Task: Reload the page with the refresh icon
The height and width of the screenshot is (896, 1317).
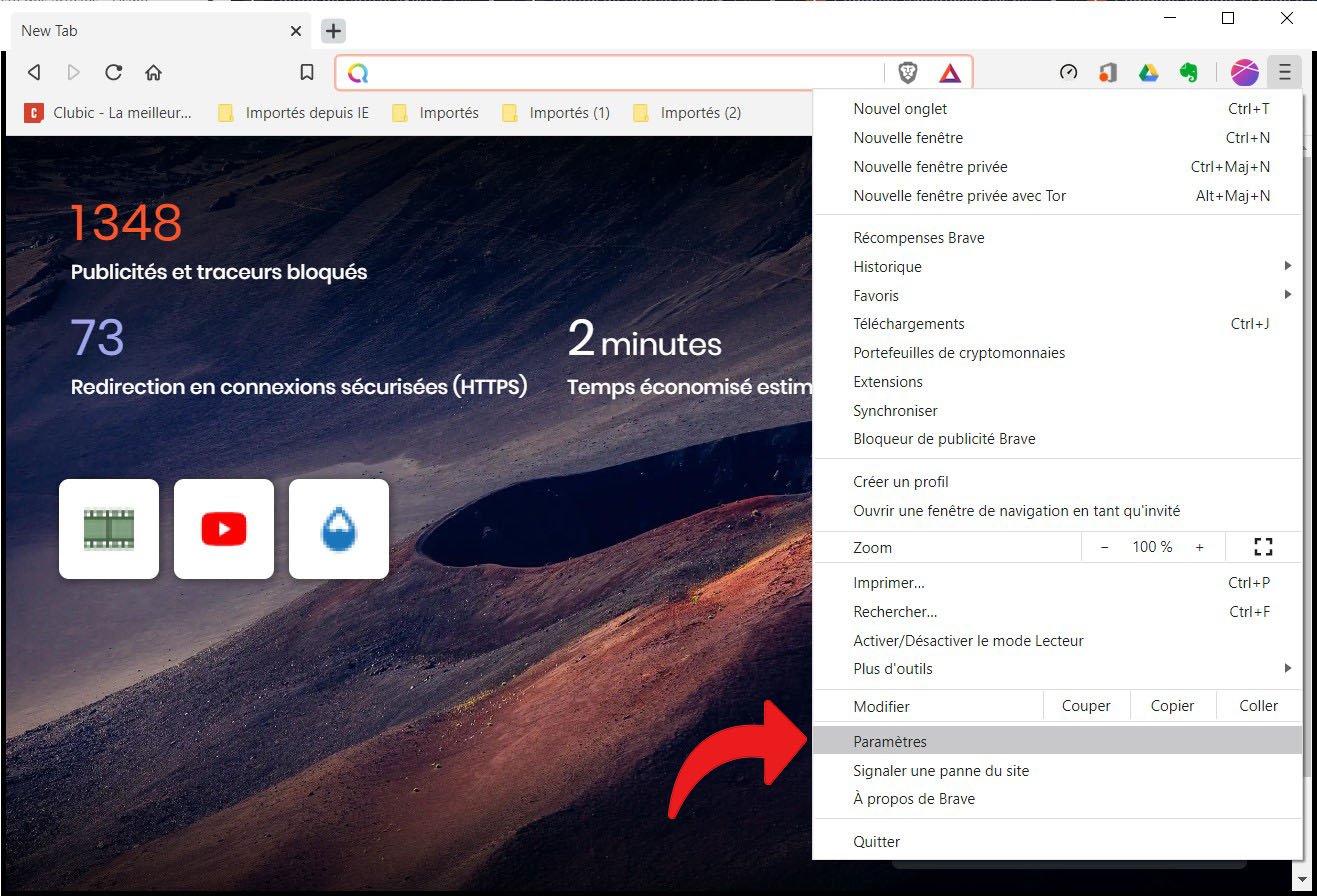Action: click(113, 72)
